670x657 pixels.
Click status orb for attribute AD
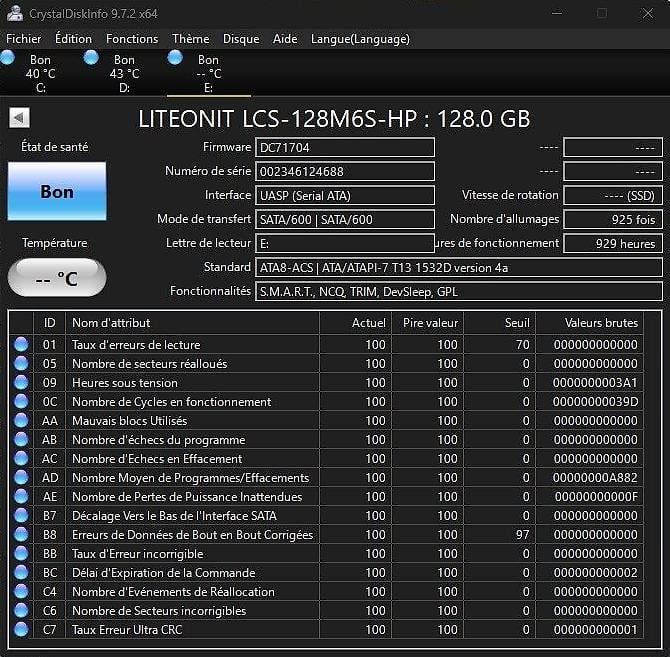click(x=21, y=478)
